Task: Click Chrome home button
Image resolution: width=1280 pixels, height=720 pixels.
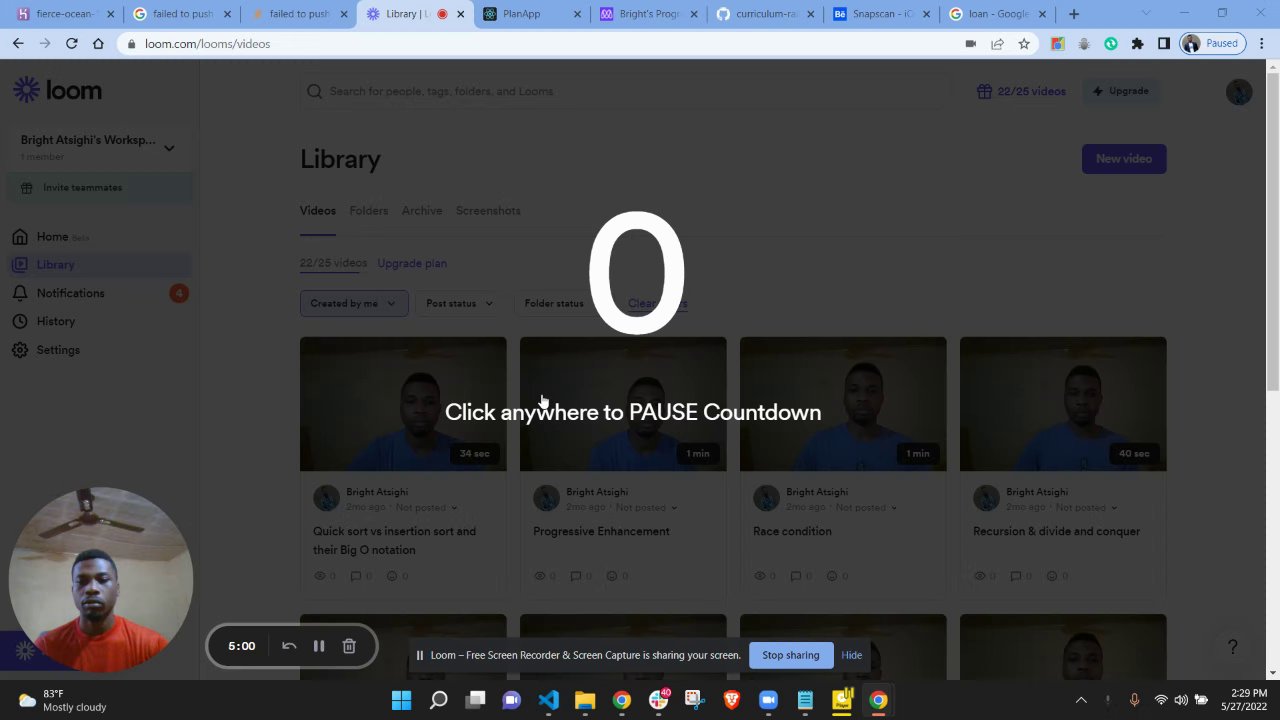Action: point(98,44)
